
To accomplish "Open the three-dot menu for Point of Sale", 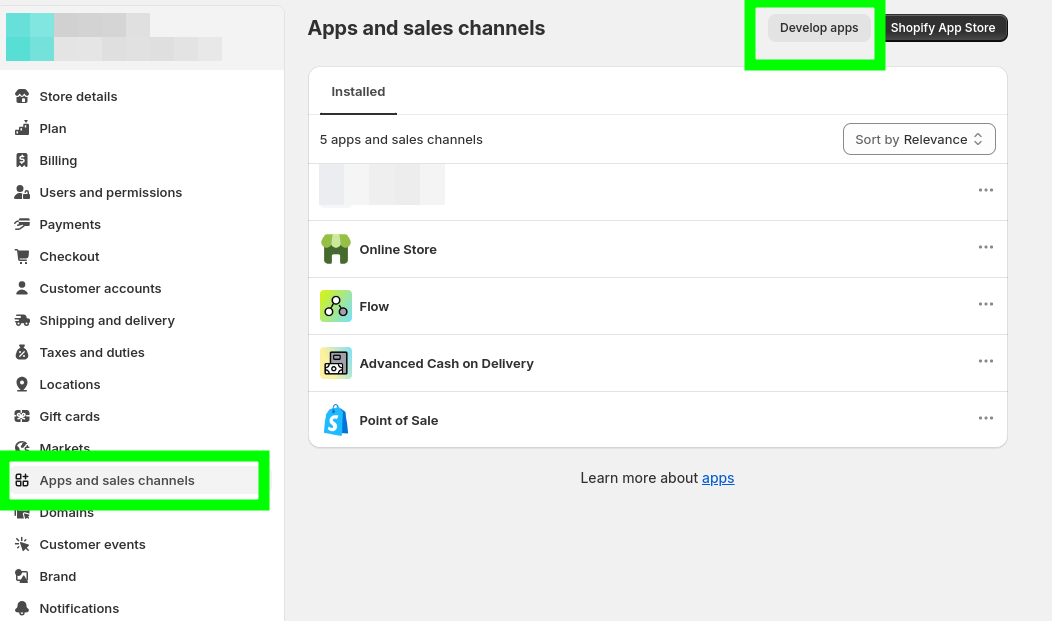I will [986, 419].
